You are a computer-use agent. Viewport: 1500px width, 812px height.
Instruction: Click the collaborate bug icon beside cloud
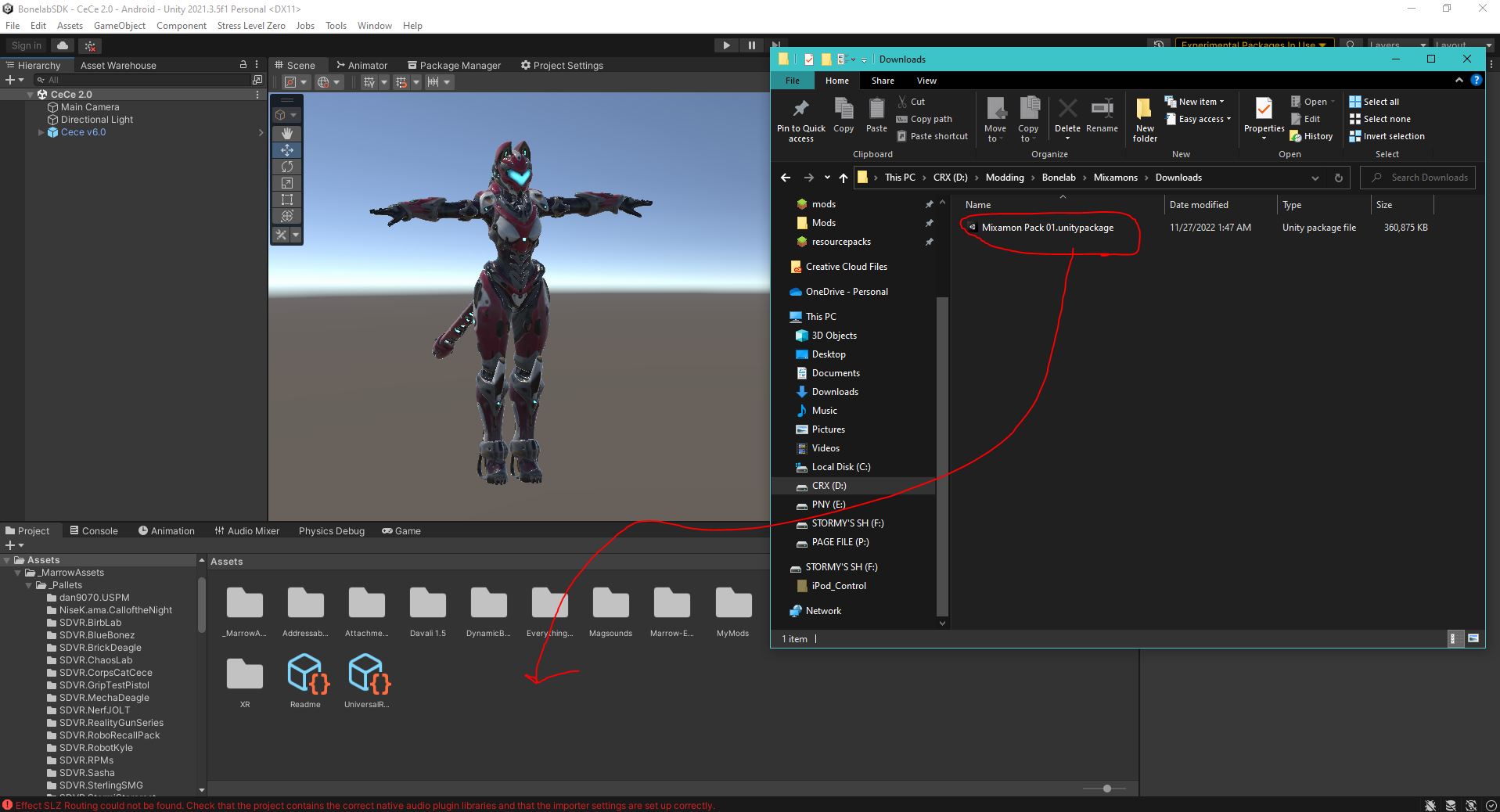[90, 46]
